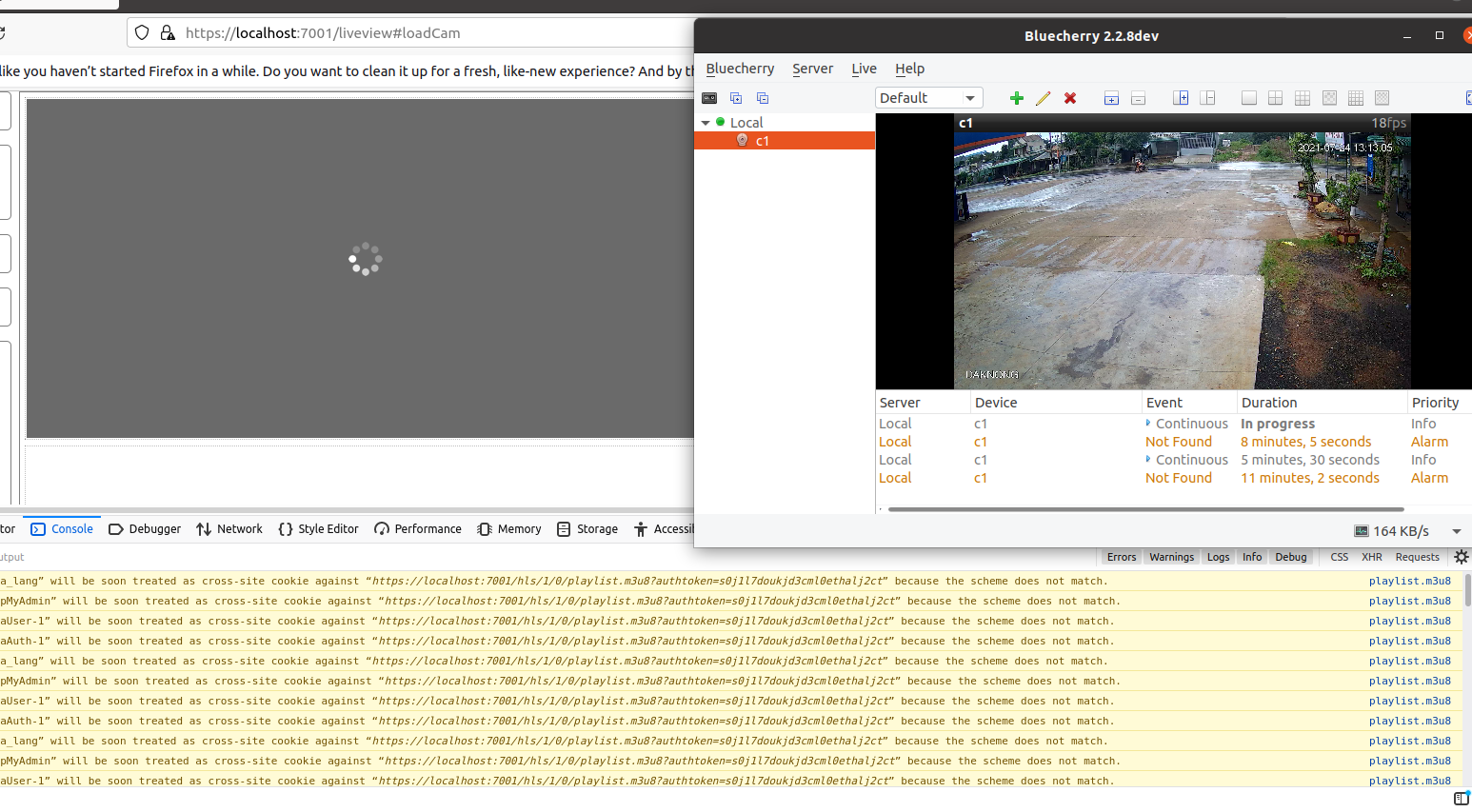Open a playlist.m3u8 console link
This screenshot has width=1472, height=812.
click(1410, 581)
